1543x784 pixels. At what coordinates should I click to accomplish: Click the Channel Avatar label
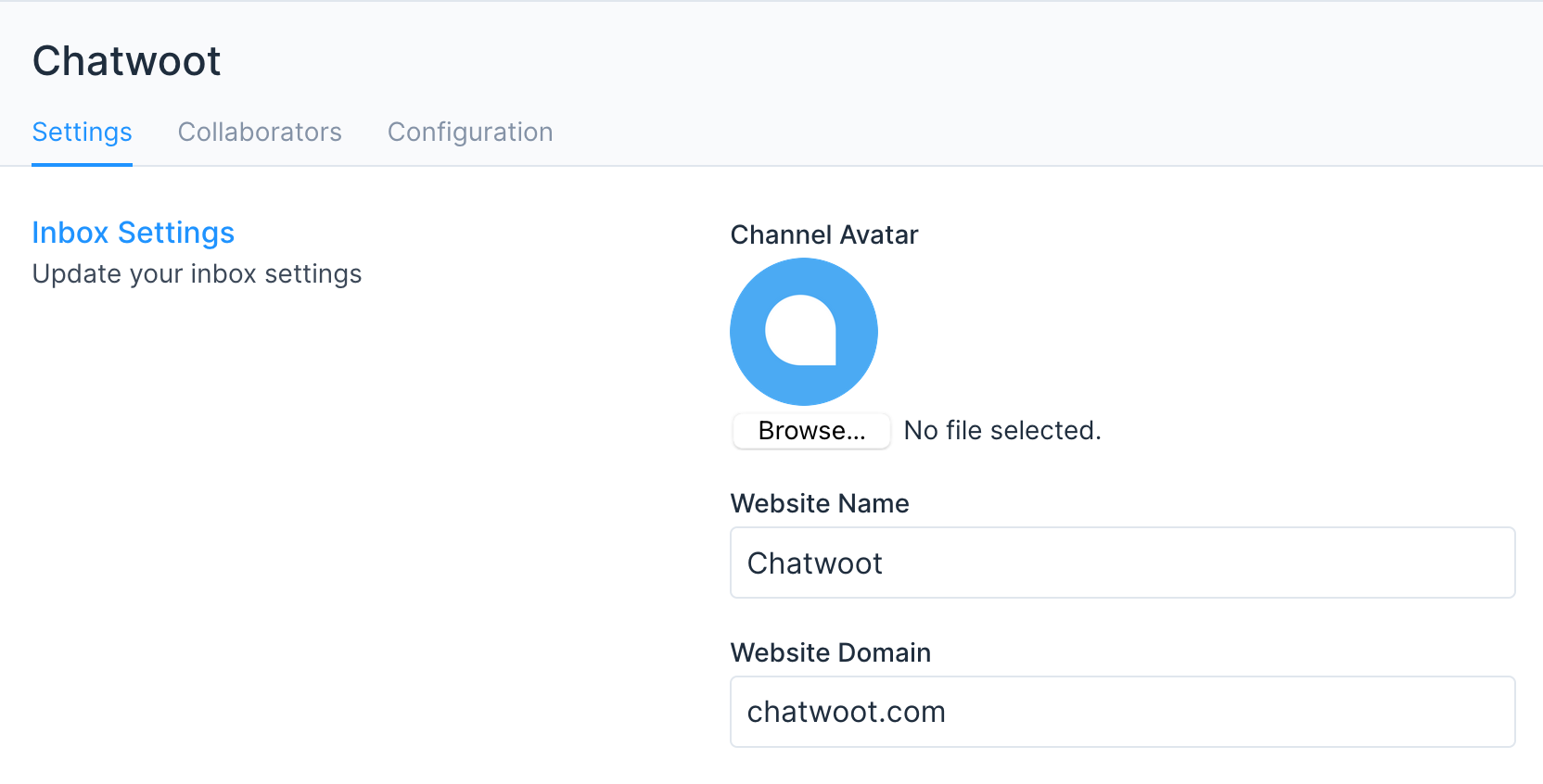tap(823, 234)
